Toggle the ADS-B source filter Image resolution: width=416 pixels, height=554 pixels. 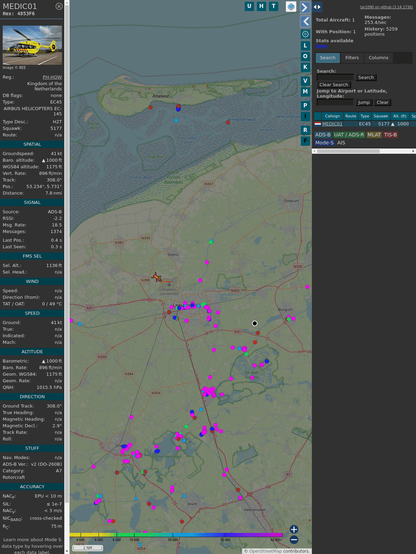[323, 135]
